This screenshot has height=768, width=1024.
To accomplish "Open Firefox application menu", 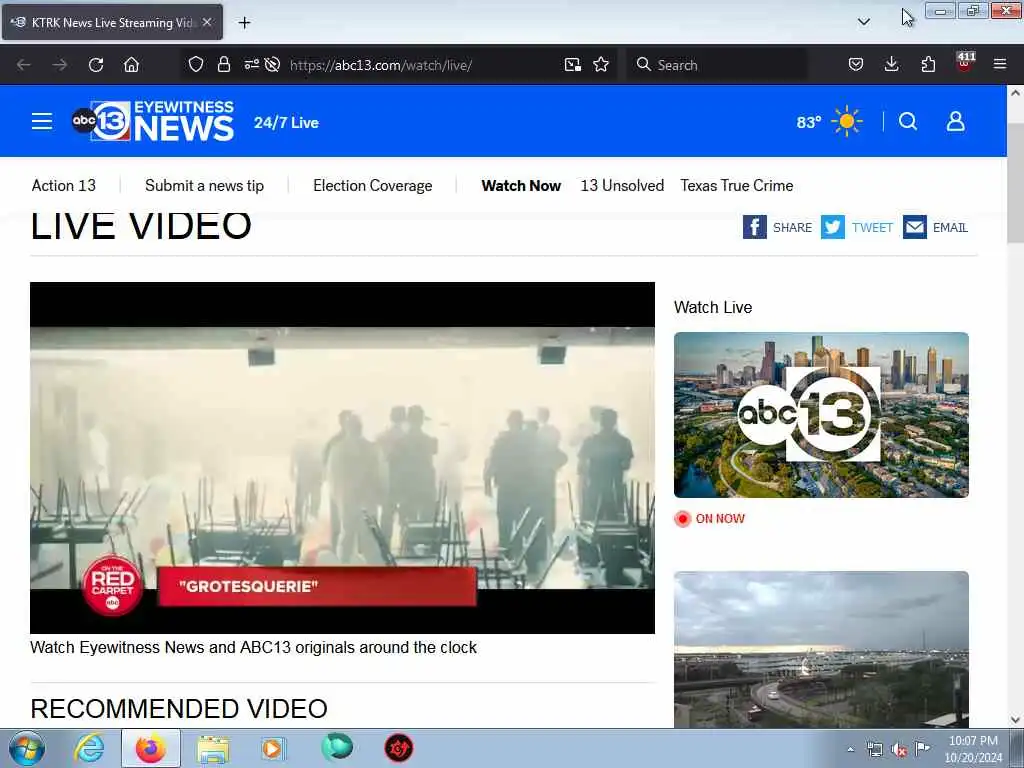I will point(1000,65).
